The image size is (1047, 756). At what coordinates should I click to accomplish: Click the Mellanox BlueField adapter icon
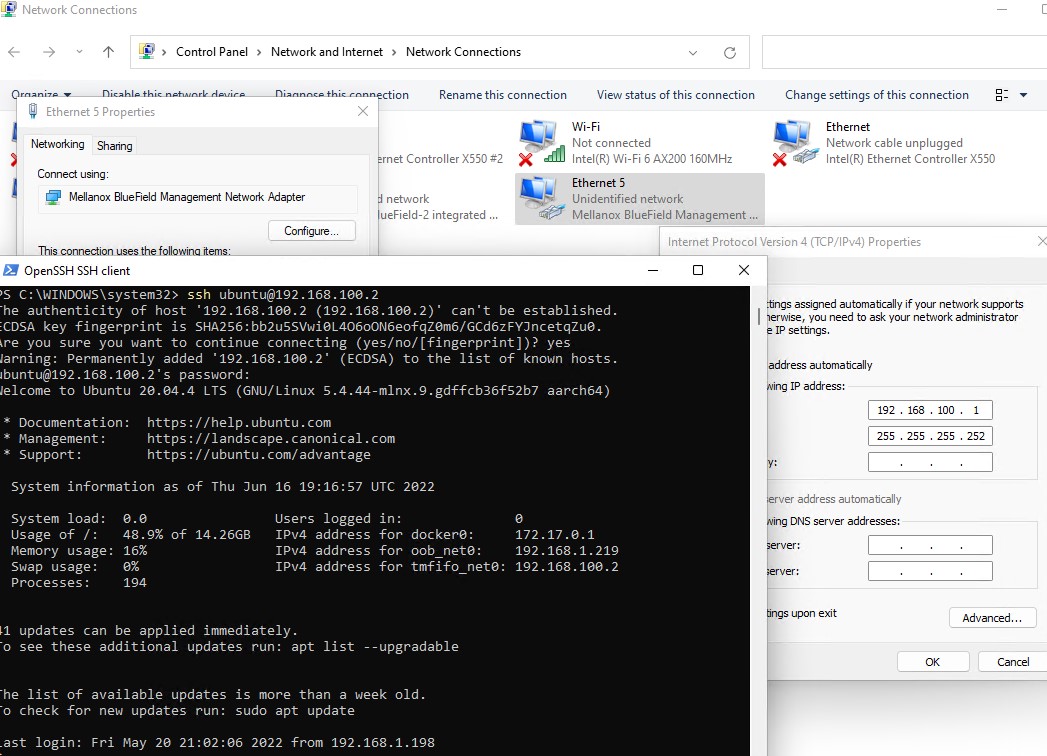pos(54,198)
